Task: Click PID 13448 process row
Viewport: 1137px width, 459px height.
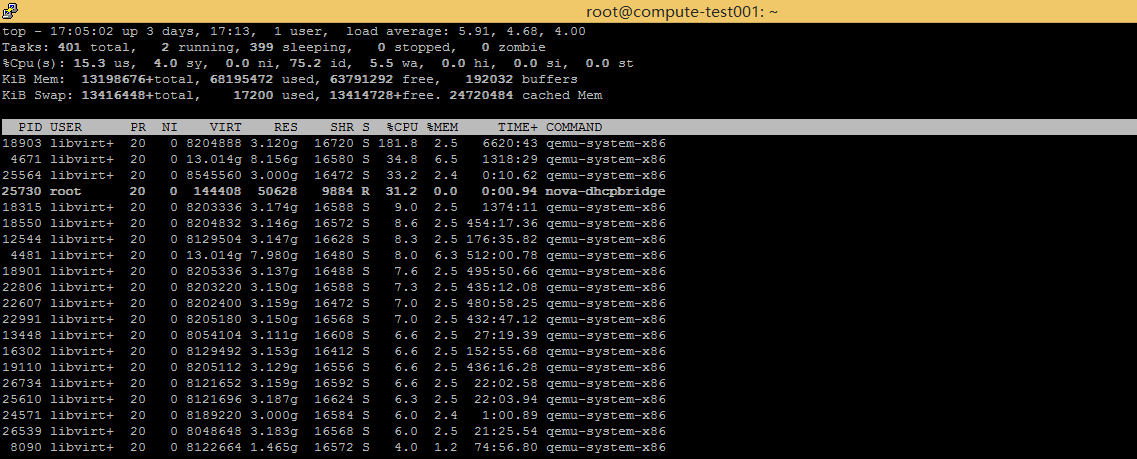Action: click(334, 335)
